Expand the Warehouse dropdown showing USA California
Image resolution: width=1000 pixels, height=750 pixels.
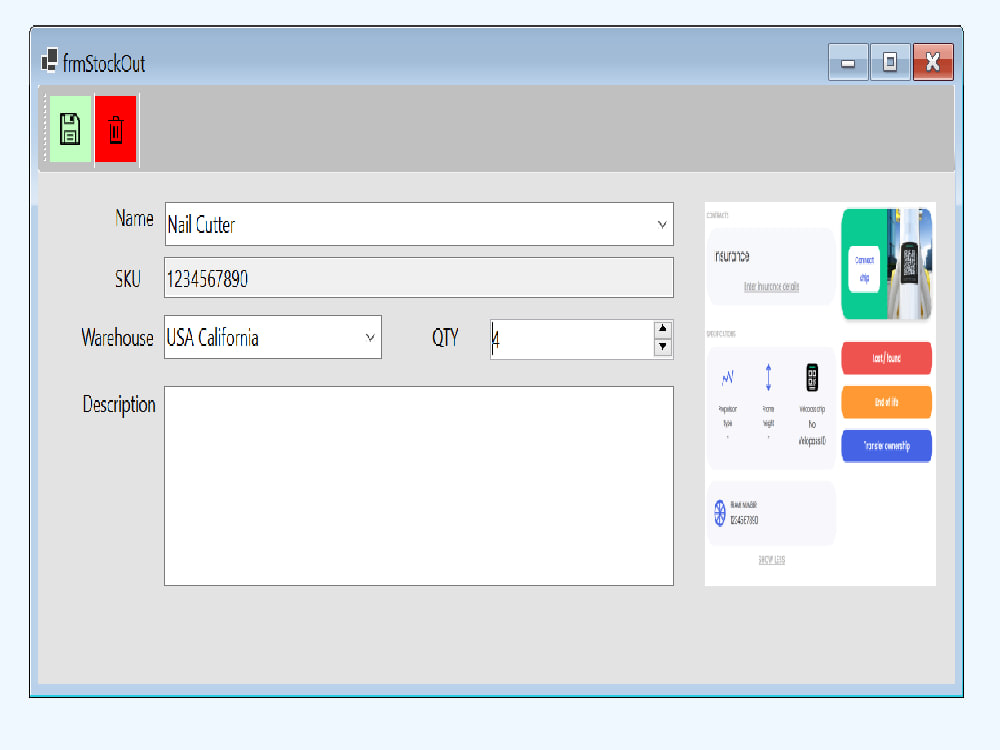(370, 337)
